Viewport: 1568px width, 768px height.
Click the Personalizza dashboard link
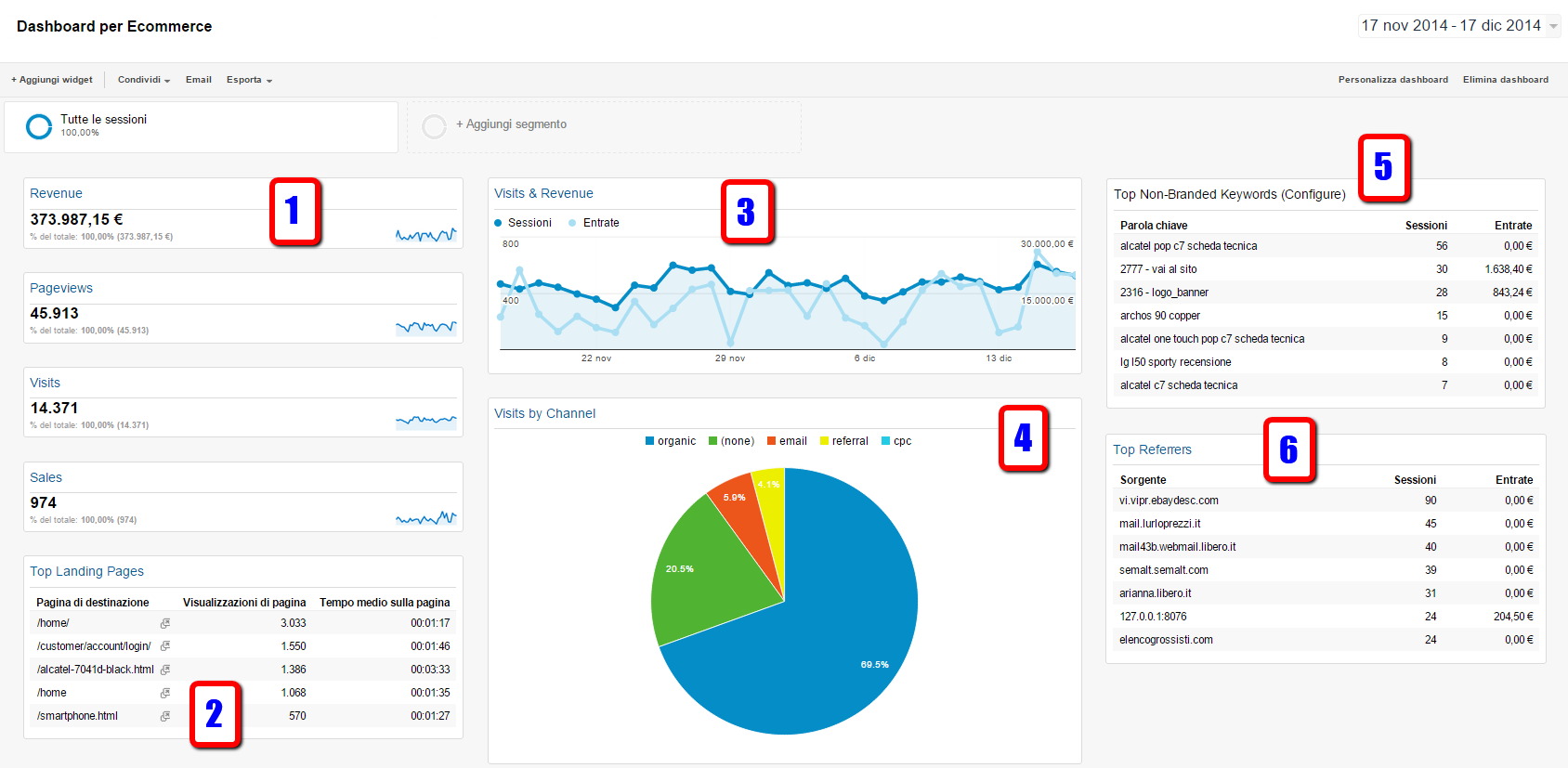click(x=1392, y=80)
